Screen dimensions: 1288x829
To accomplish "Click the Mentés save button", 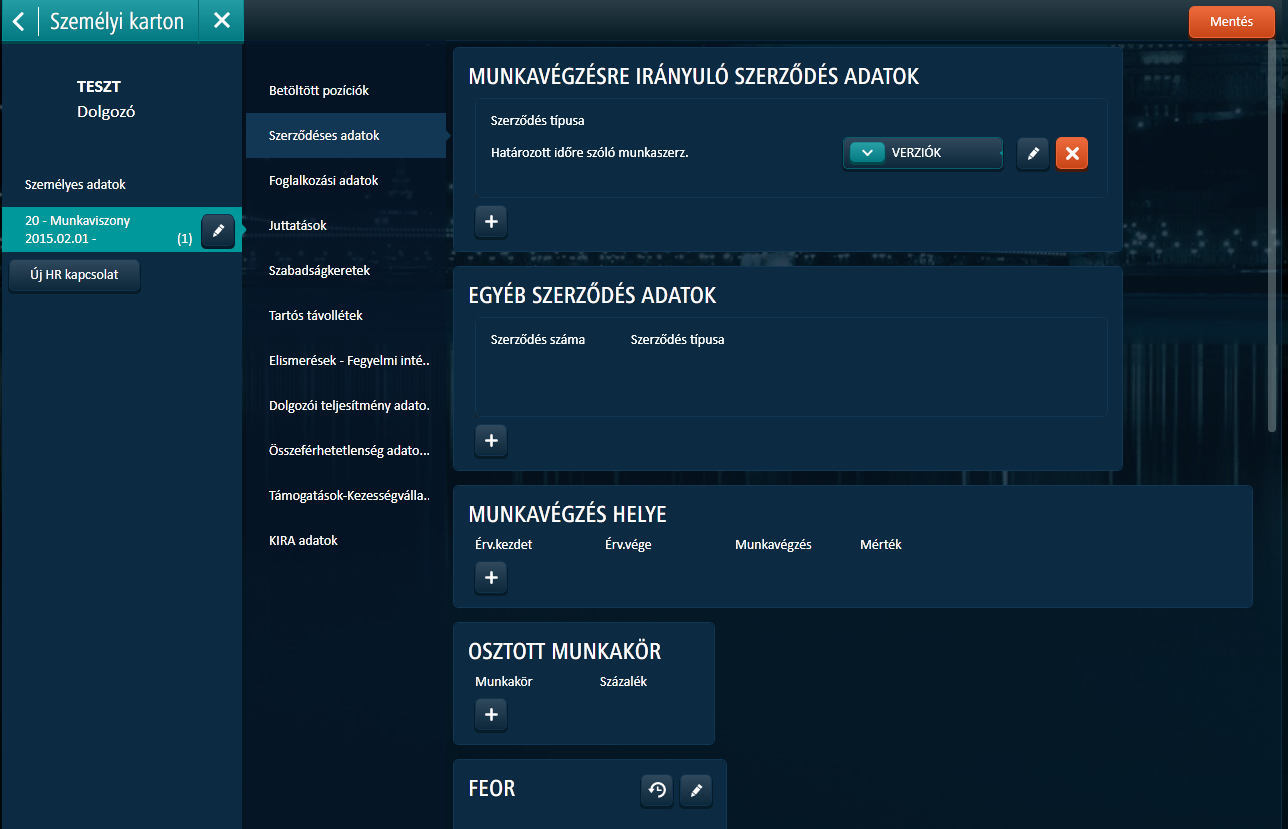I will pos(1231,22).
